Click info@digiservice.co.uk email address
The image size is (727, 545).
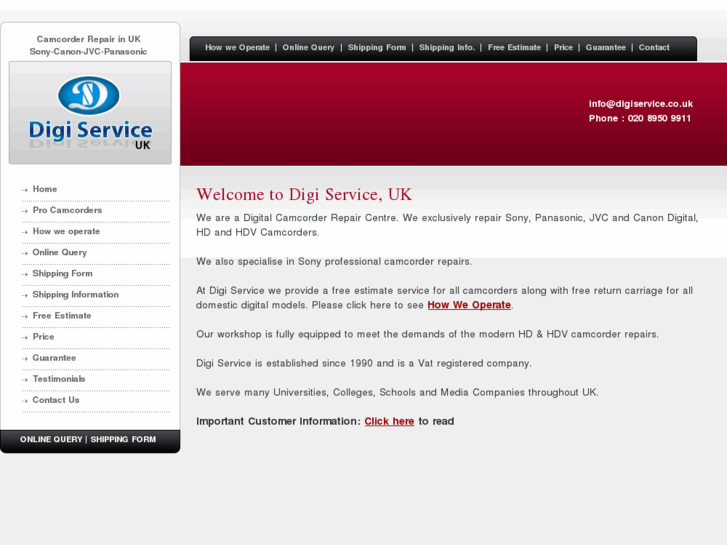(x=641, y=104)
